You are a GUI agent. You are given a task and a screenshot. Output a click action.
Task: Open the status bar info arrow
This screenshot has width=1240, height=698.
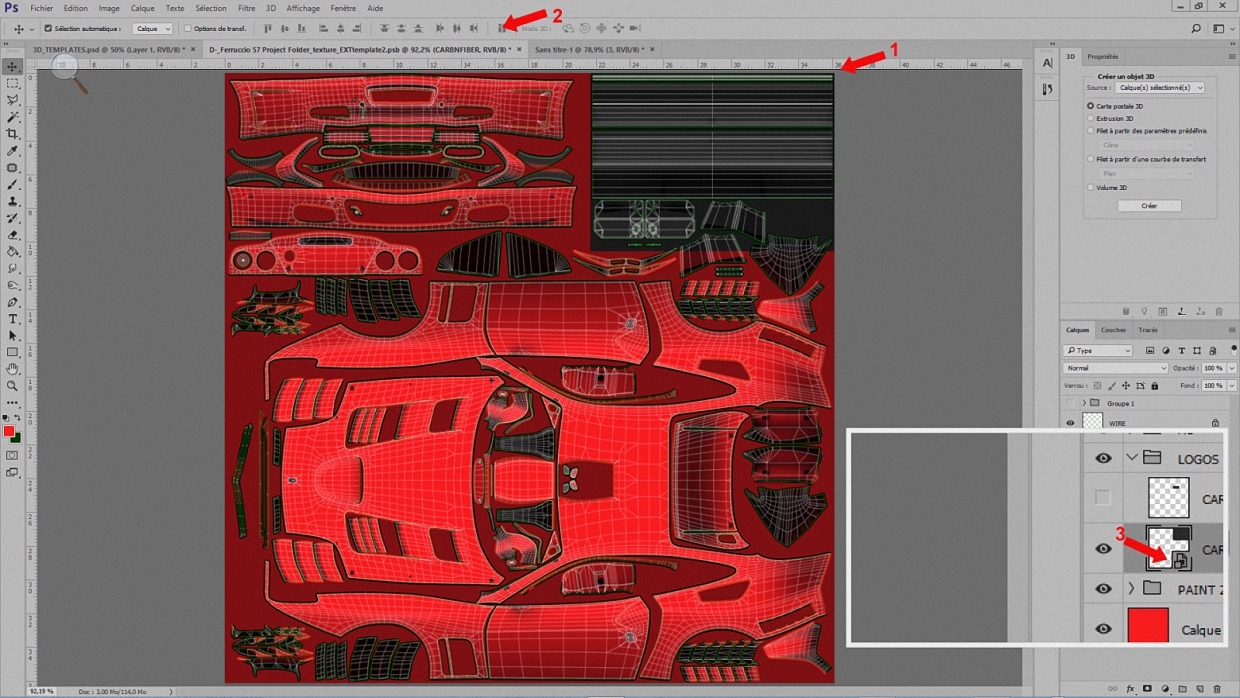(x=171, y=691)
